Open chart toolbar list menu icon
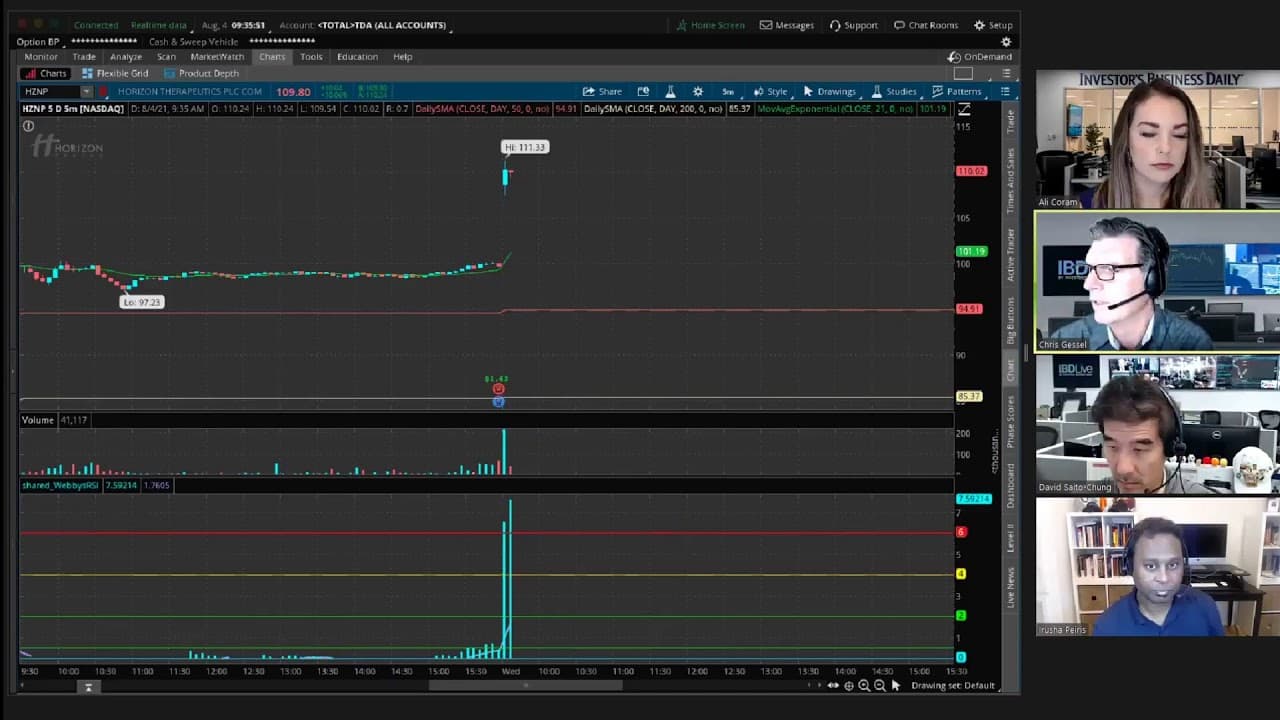The width and height of the screenshot is (1280, 720). point(1005,91)
